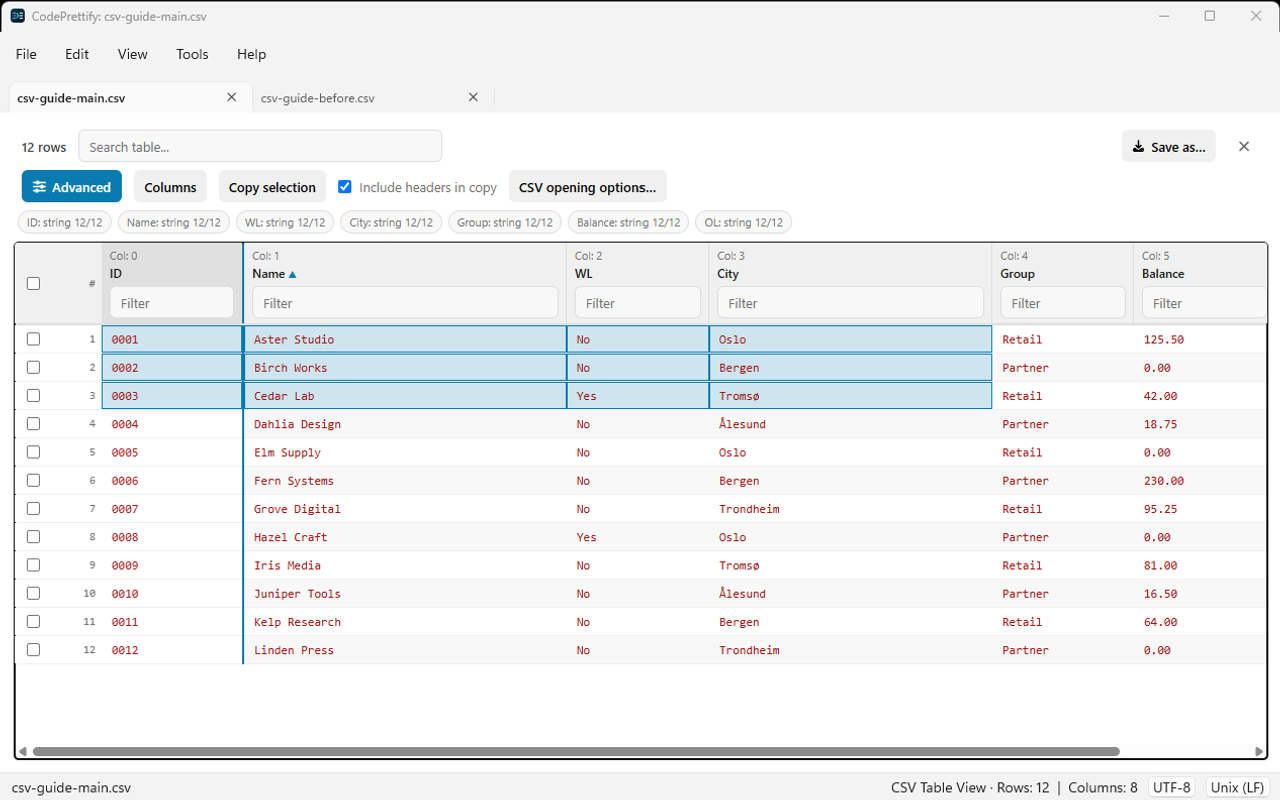The width and height of the screenshot is (1280, 800).
Task: Sort by the ID column header
Action: coord(116,274)
